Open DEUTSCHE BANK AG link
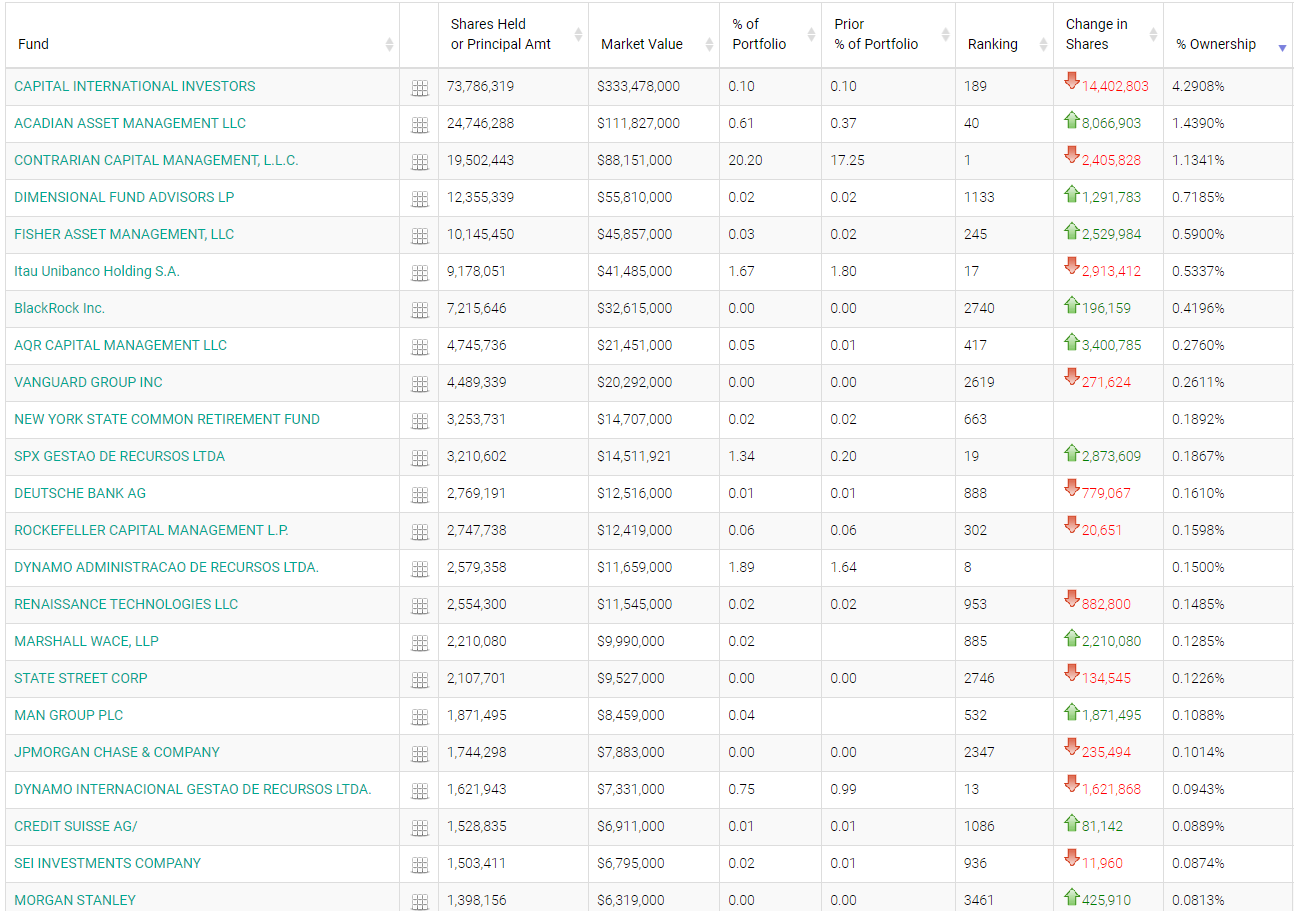1294x911 pixels. point(80,493)
